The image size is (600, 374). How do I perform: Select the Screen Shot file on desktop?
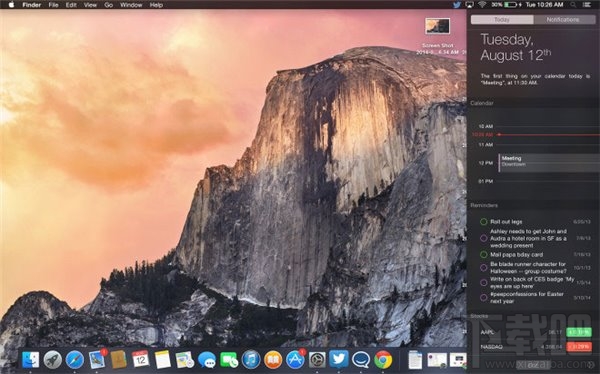click(437, 26)
